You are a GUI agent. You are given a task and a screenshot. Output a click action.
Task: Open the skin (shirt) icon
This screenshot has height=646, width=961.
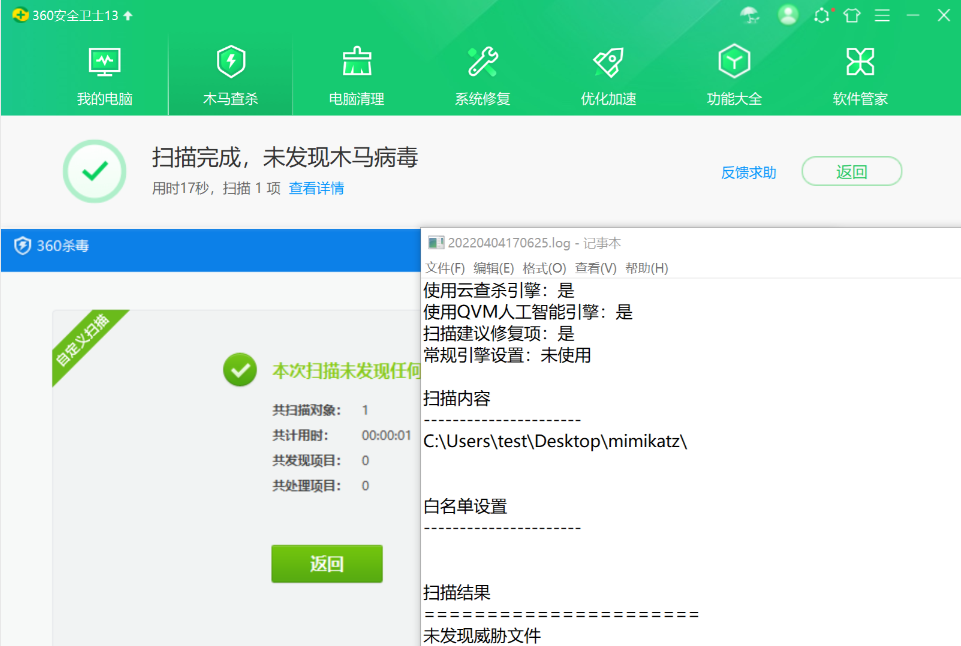(x=852, y=15)
